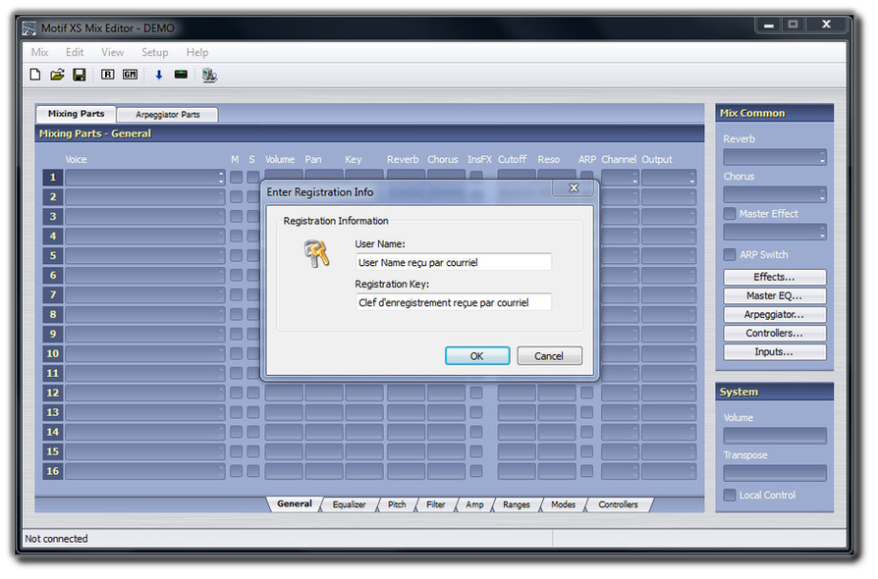Open the Voice dropdown for part 16
Screen dimensions: 878x579
click(x=145, y=471)
